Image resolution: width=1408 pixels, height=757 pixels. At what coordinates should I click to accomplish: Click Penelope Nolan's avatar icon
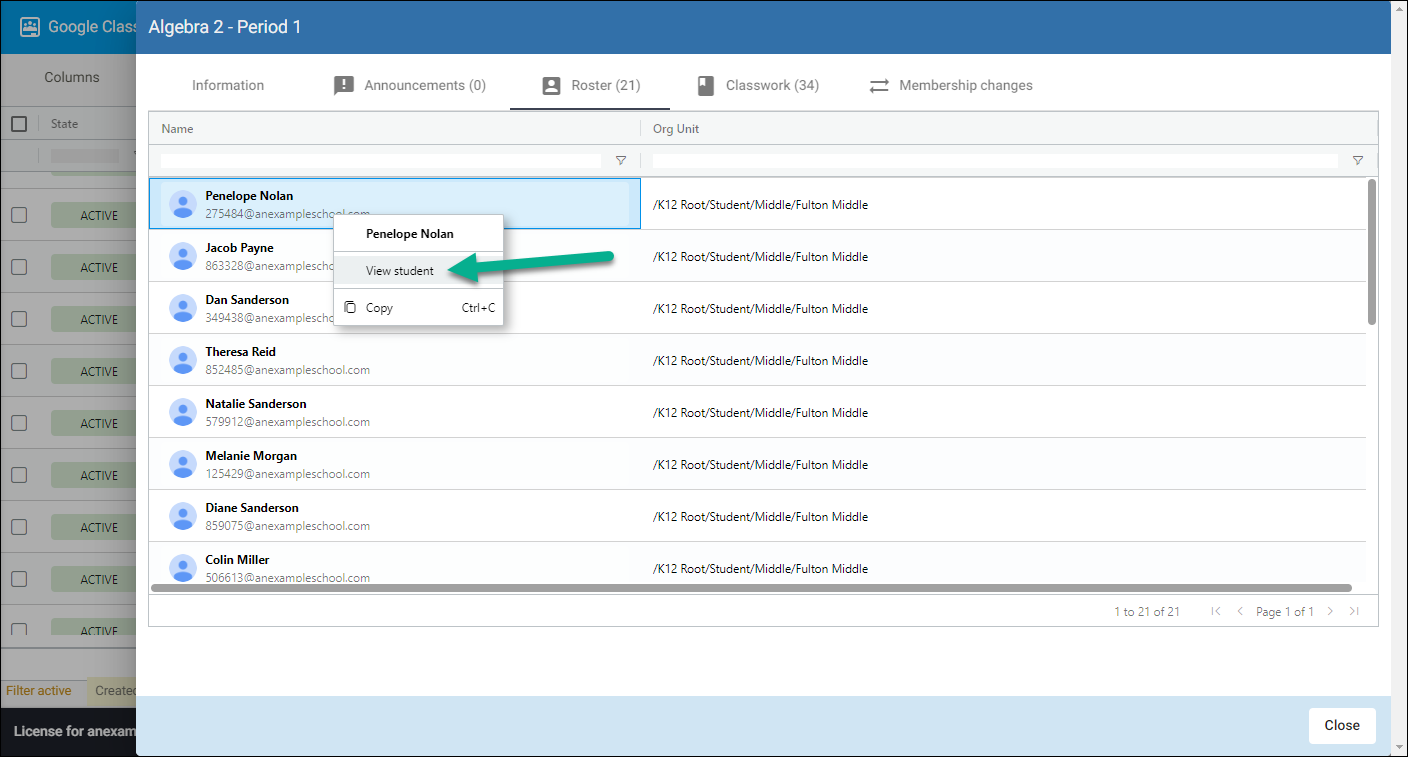182,204
